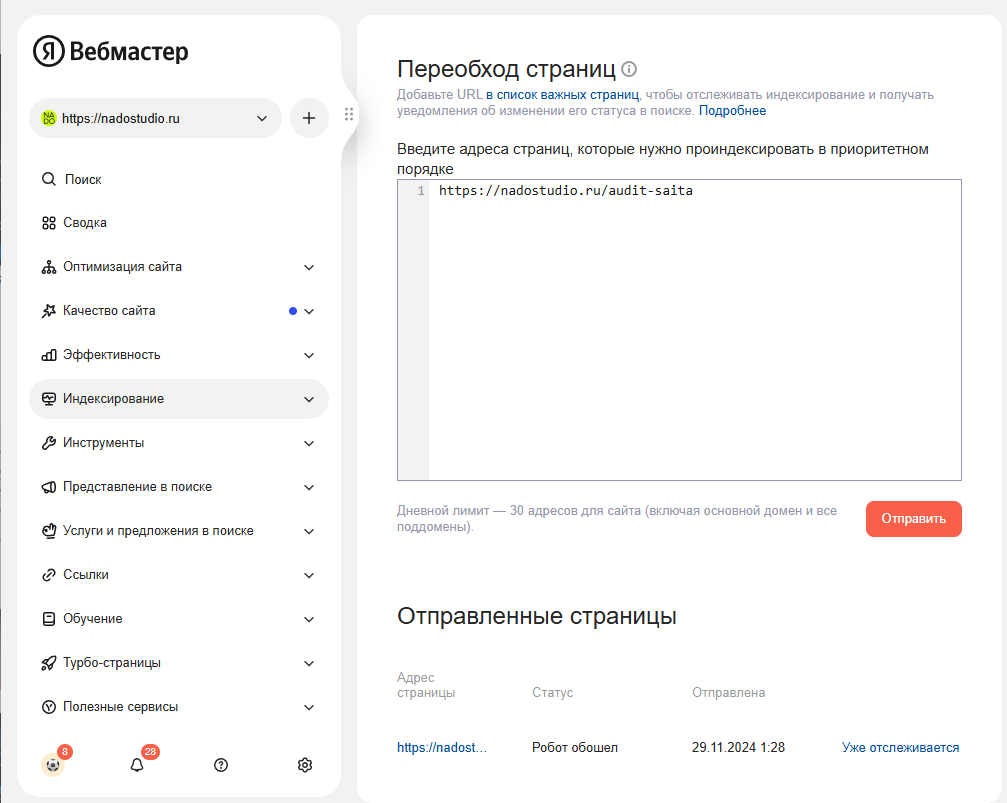The image size is (1007, 803).
Task: Open the submitted https://nadost… page link
Action: [x=442, y=747]
